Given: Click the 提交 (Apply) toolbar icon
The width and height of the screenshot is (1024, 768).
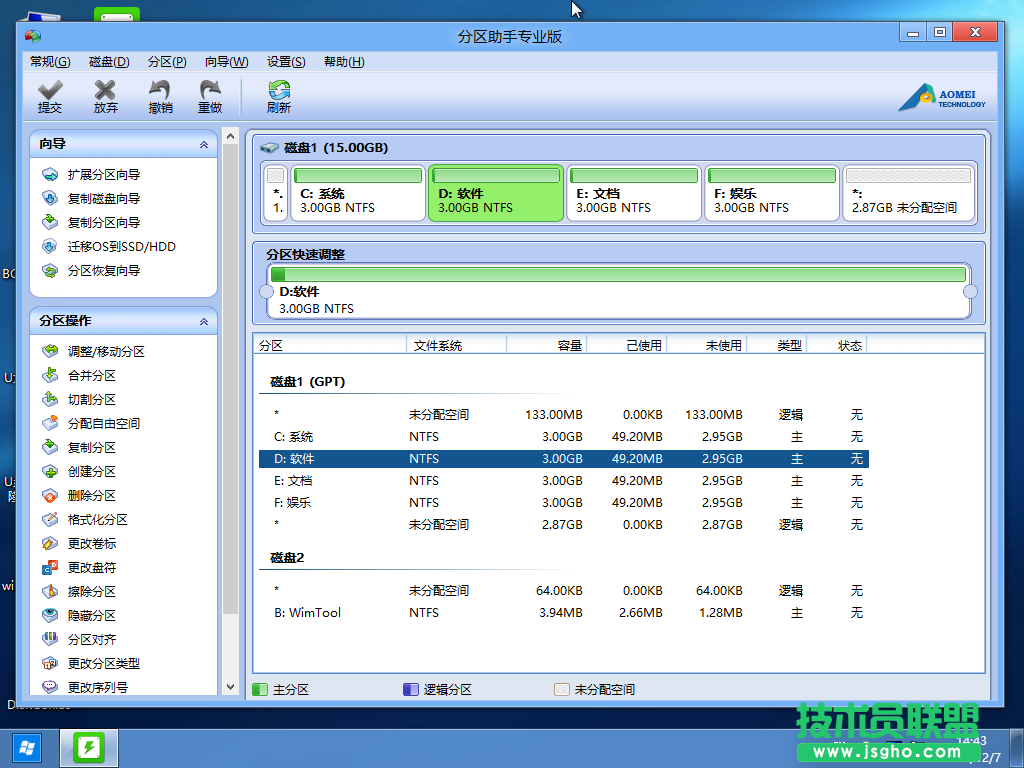Looking at the screenshot, I should coord(49,97).
